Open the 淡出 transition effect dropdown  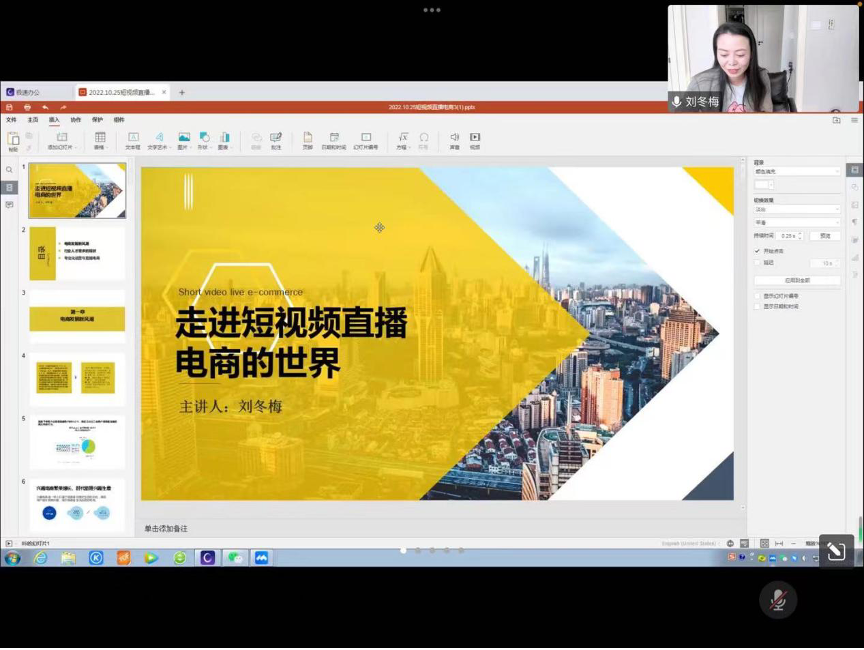[797, 210]
